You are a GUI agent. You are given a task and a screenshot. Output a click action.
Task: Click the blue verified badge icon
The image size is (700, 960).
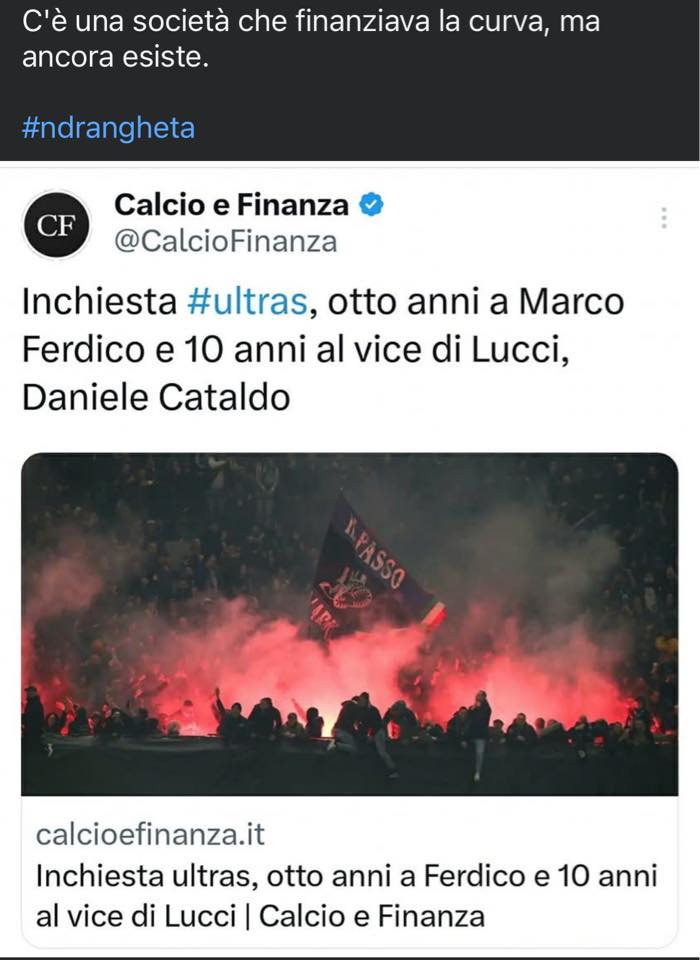[x=371, y=204]
